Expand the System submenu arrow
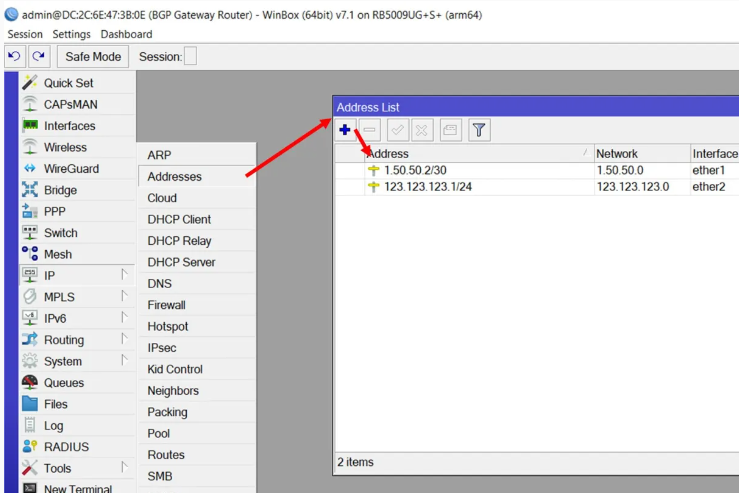Image resolution: width=739 pixels, height=493 pixels. point(124,360)
